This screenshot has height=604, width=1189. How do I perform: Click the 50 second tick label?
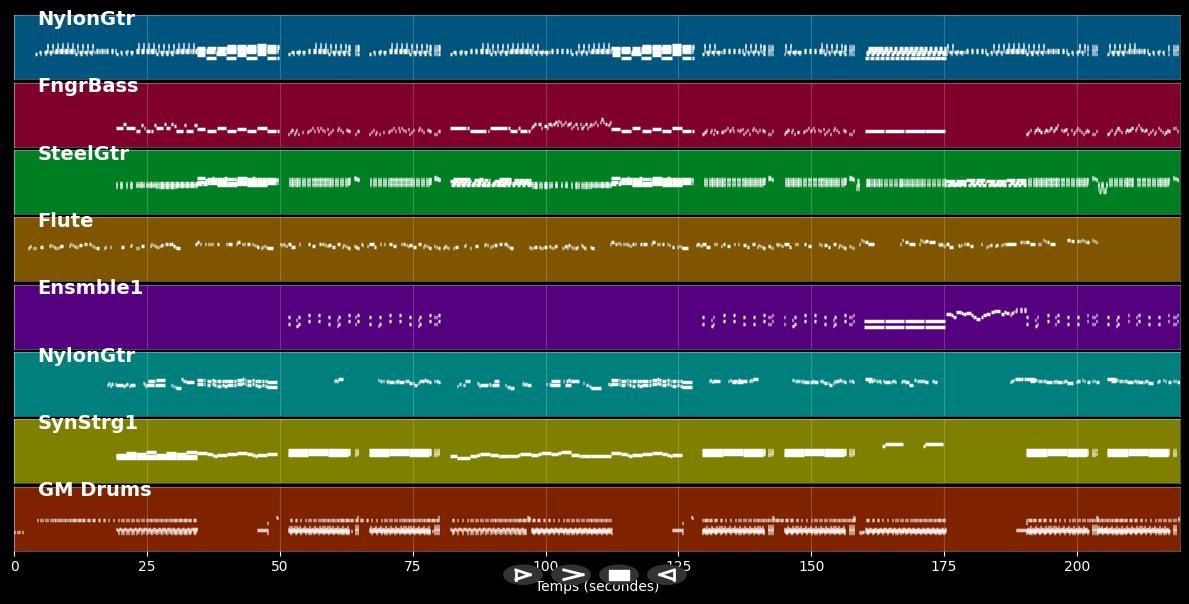coord(280,567)
